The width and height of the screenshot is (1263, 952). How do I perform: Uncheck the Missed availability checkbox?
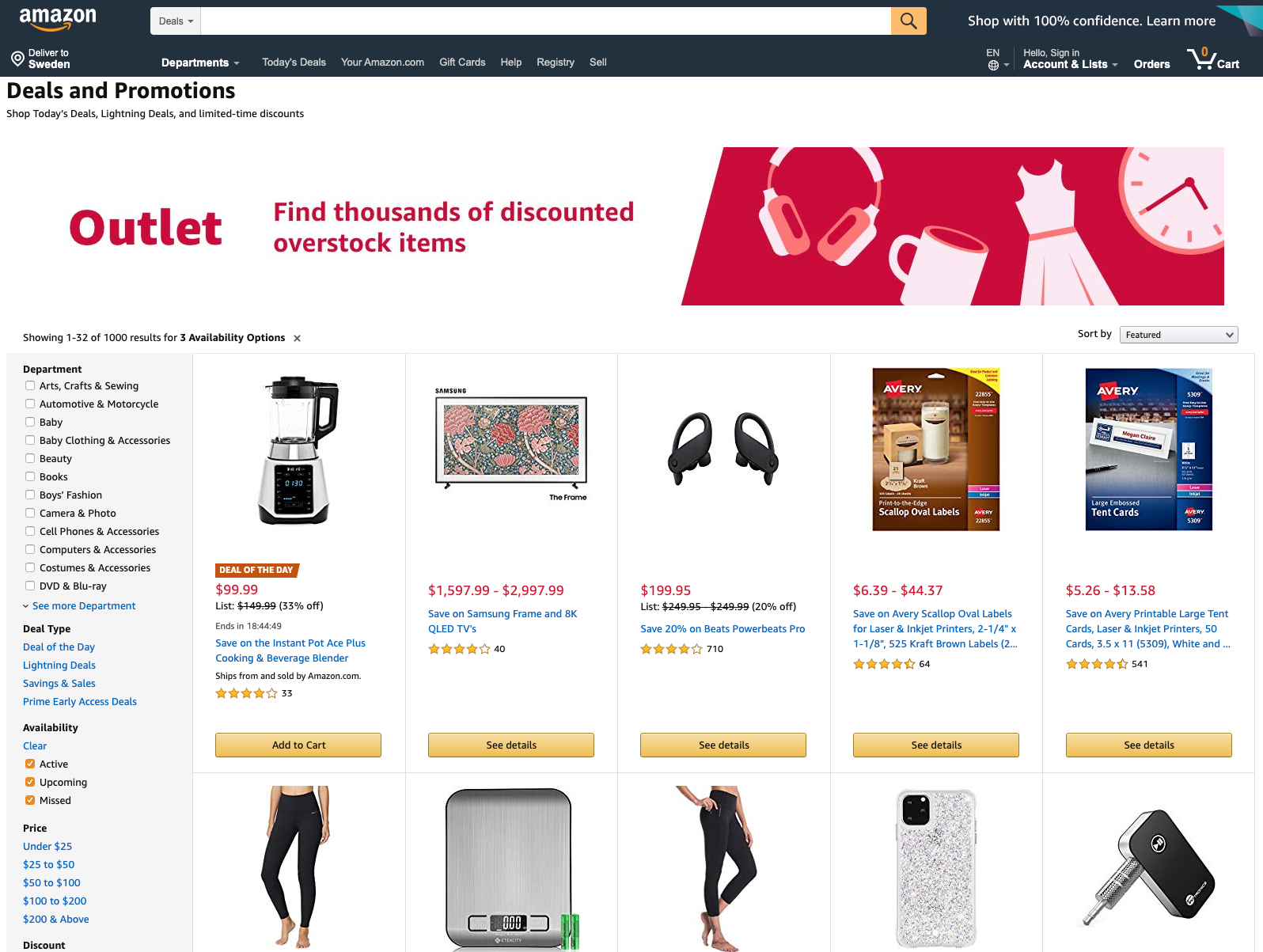point(30,800)
